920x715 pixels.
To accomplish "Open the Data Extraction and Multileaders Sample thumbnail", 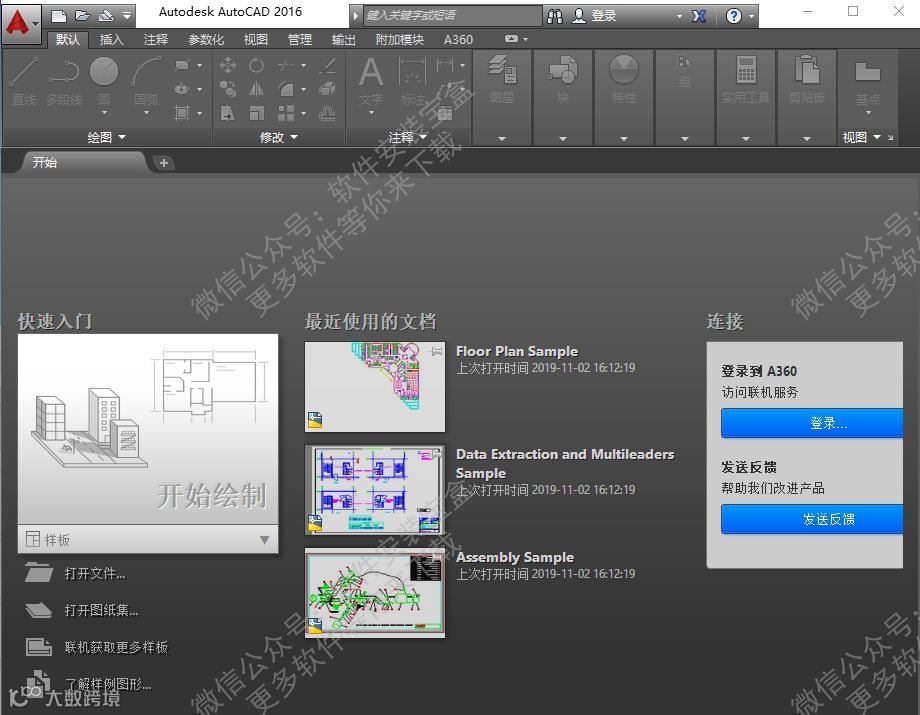I will point(375,490).
